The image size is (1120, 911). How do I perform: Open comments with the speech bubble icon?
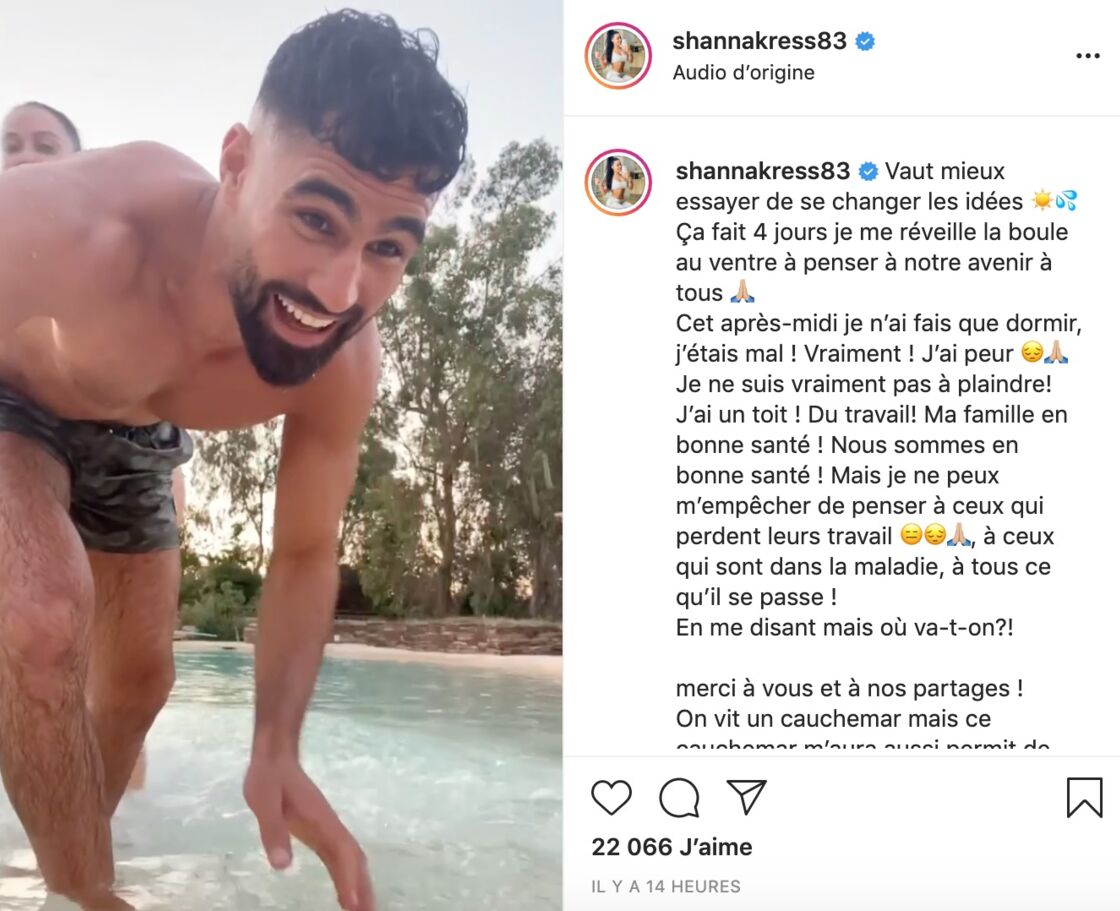click(679, 797)
